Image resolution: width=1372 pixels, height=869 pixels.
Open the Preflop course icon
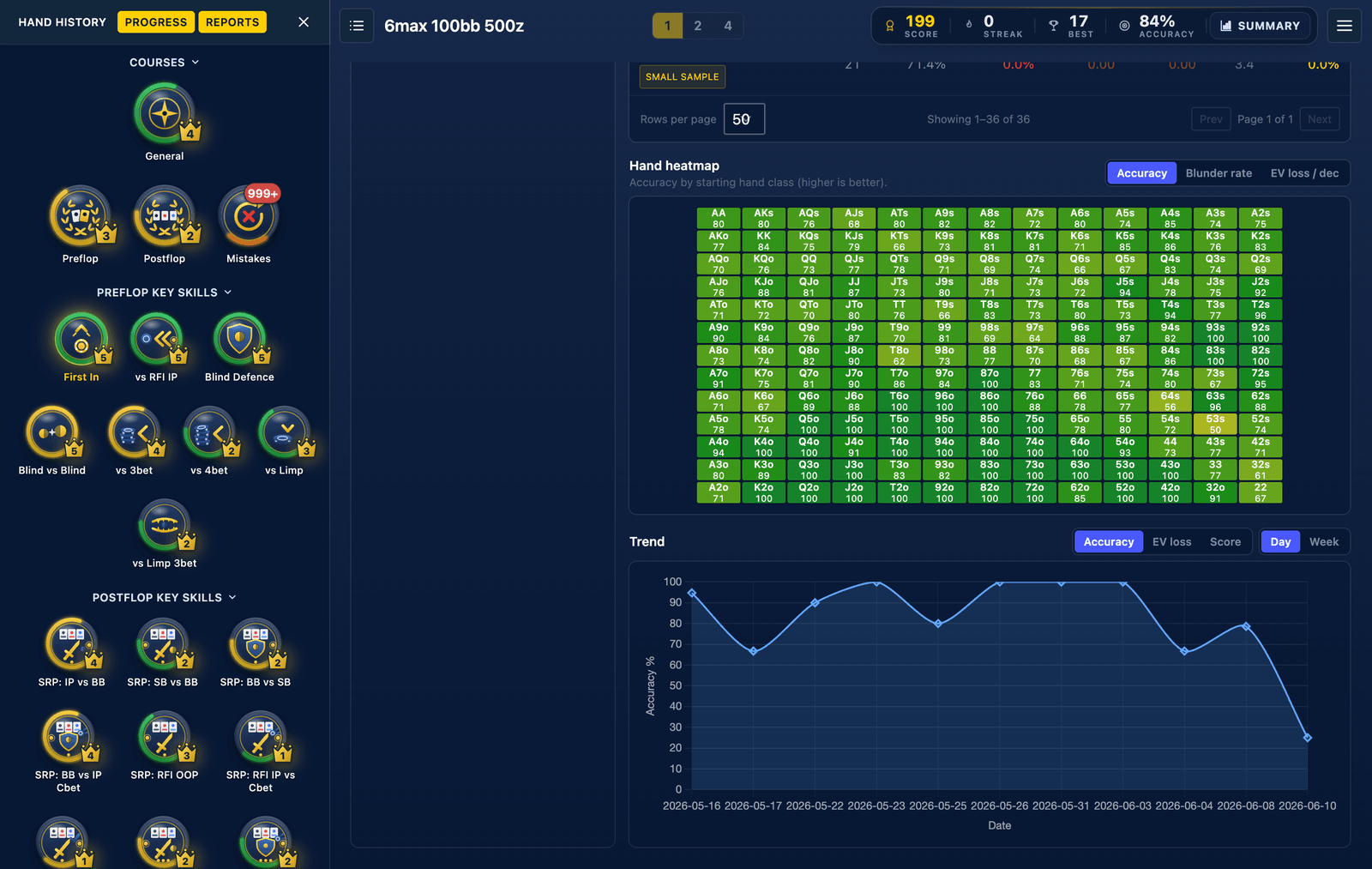coord(81,216)
